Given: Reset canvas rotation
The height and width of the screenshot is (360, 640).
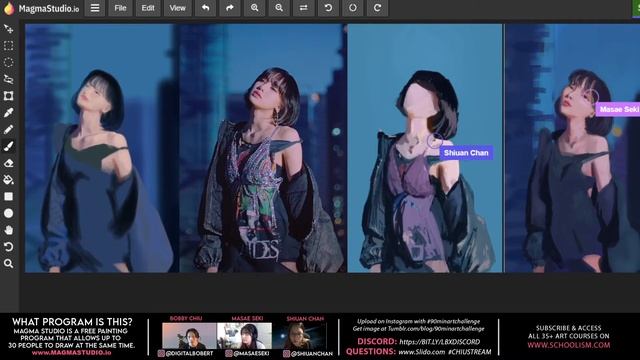Looking at the screenshot, I should pos(353,8).
